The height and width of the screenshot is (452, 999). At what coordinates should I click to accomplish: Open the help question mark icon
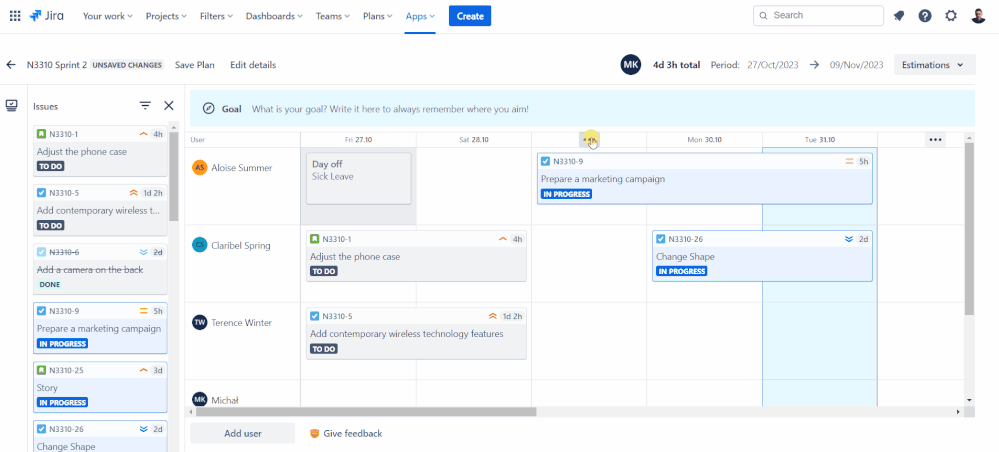925,16
